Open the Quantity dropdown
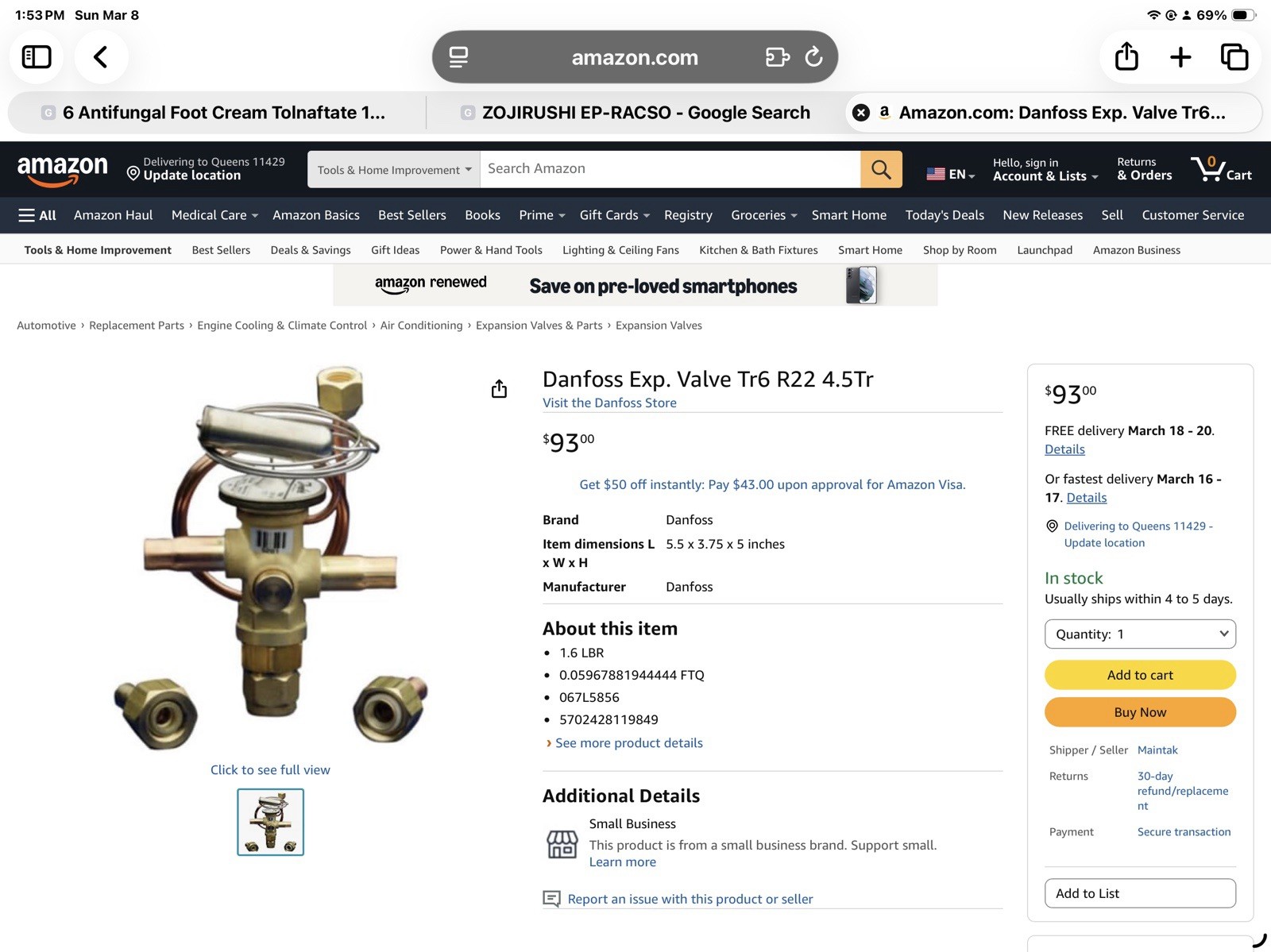1271x952 pixels. (x=1140, y=634)
